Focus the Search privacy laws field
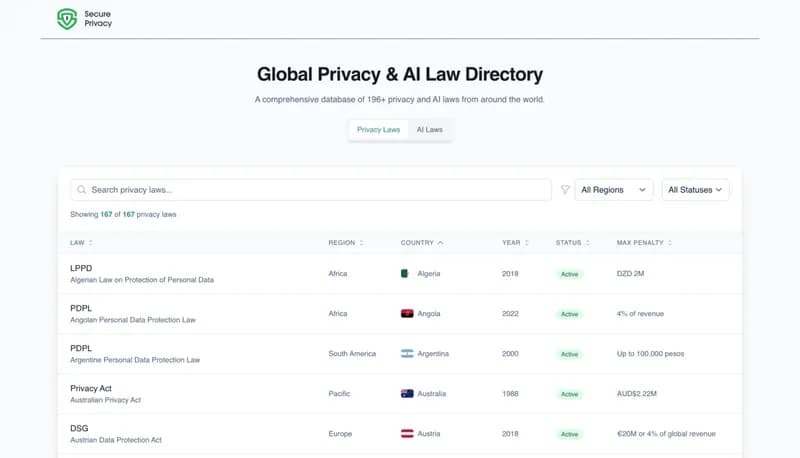 tap(311, 190)
